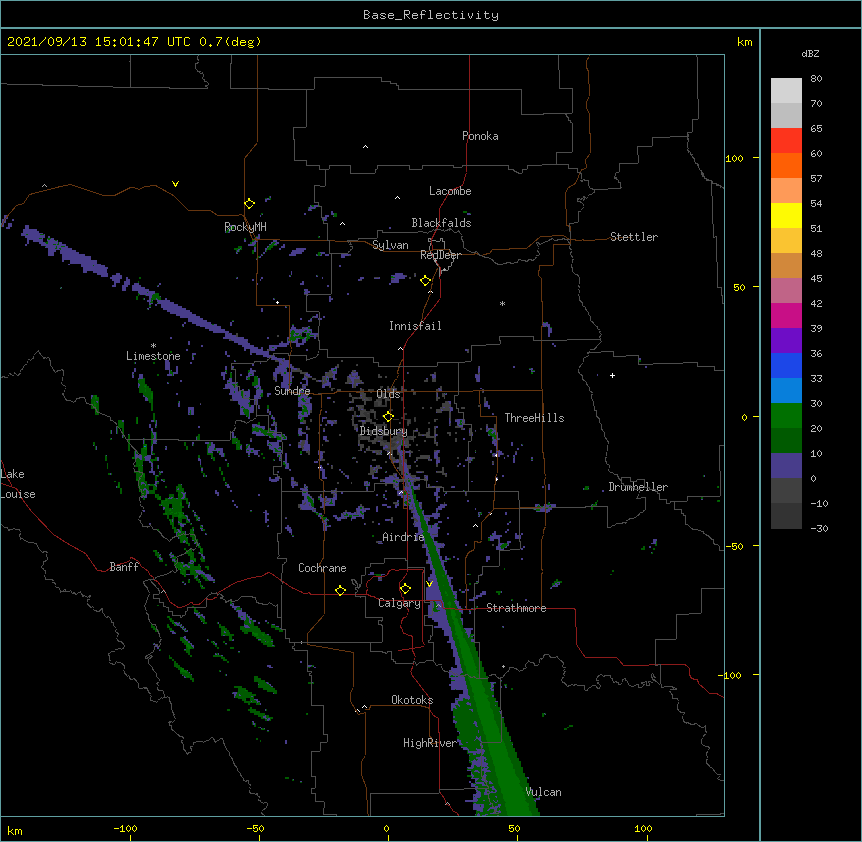The width and height of the screenshot is (862, 842).
Task: Pick the red 60-65 dBZ legend swatch
Action: [x=786, y=141]
